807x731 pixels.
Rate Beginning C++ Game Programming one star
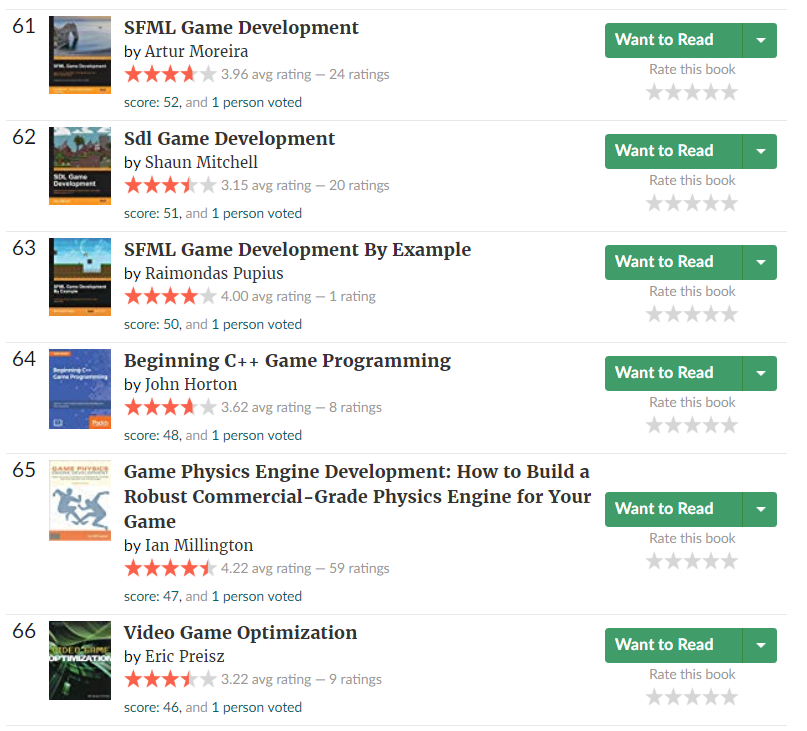tap(655, 425)
